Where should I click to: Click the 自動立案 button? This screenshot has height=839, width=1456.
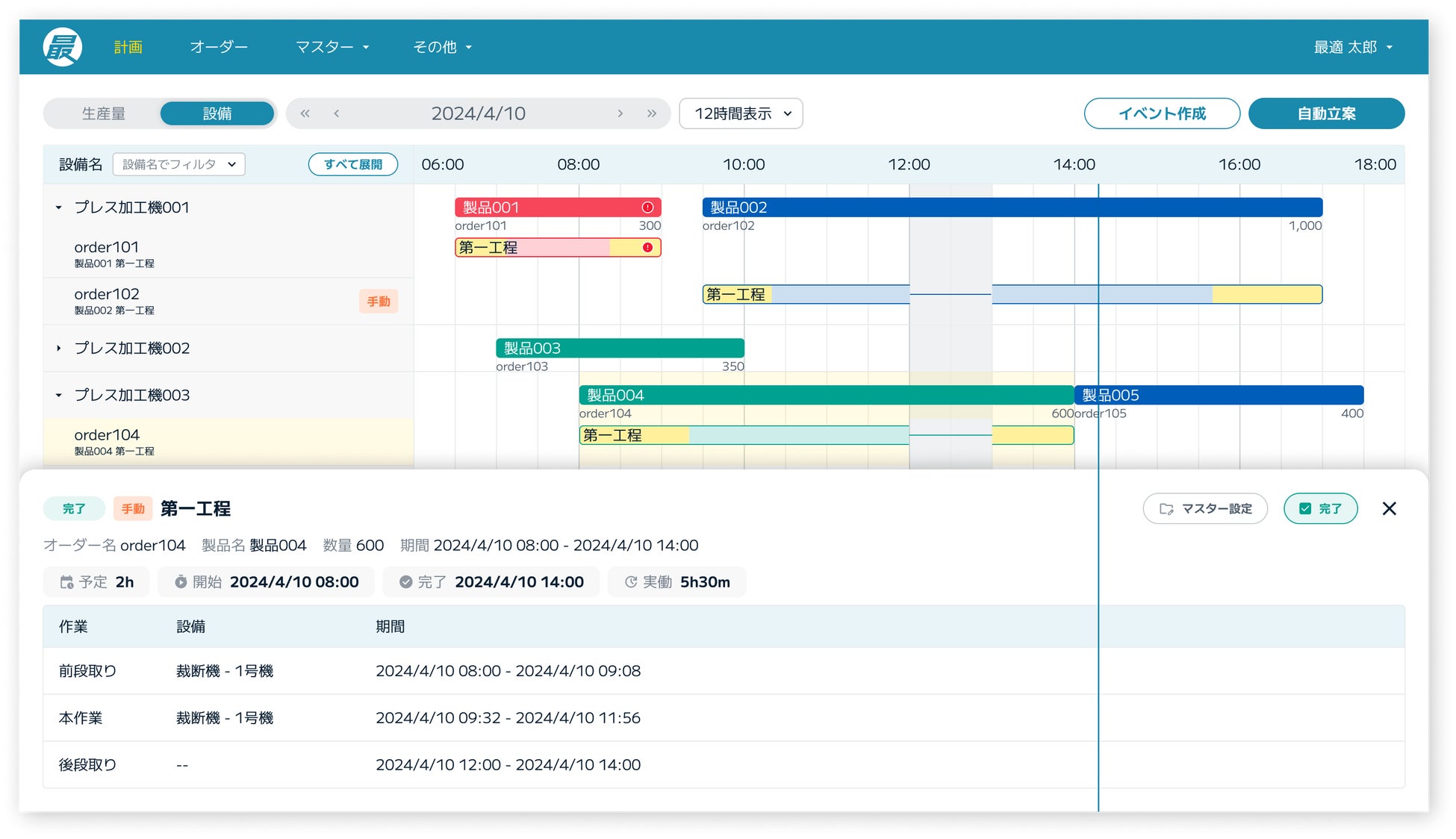pyautogui.click(x=1326, y=113)
